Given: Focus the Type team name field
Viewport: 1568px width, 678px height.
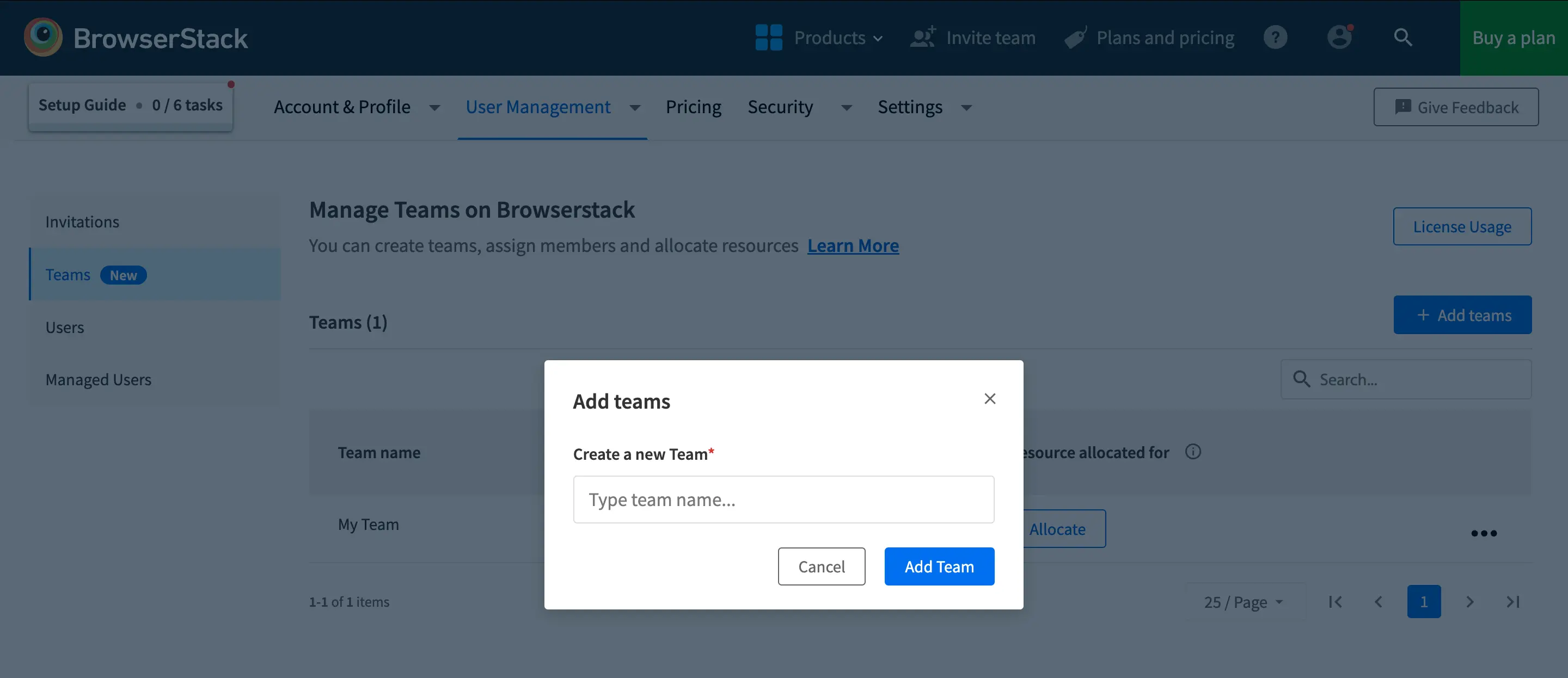Looking at the screenshot, I should tap(783, 500).
